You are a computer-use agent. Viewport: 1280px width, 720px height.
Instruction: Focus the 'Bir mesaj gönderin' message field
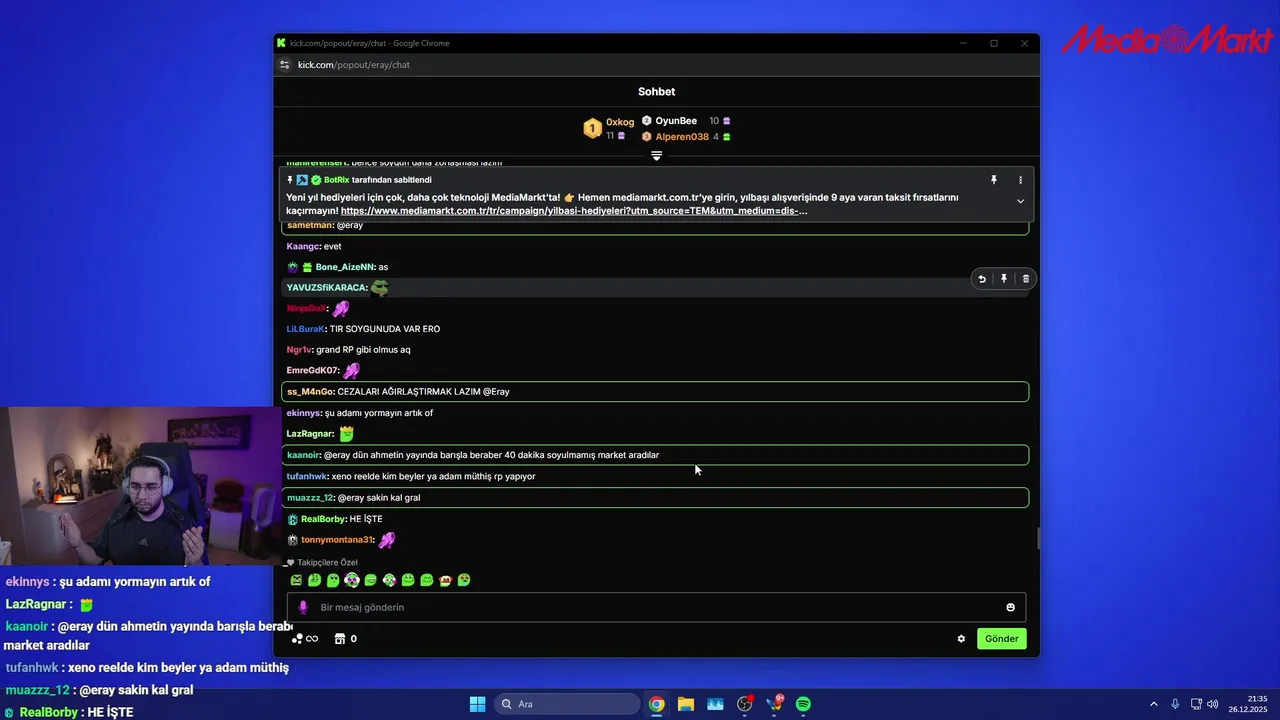[x=656, y=607]
